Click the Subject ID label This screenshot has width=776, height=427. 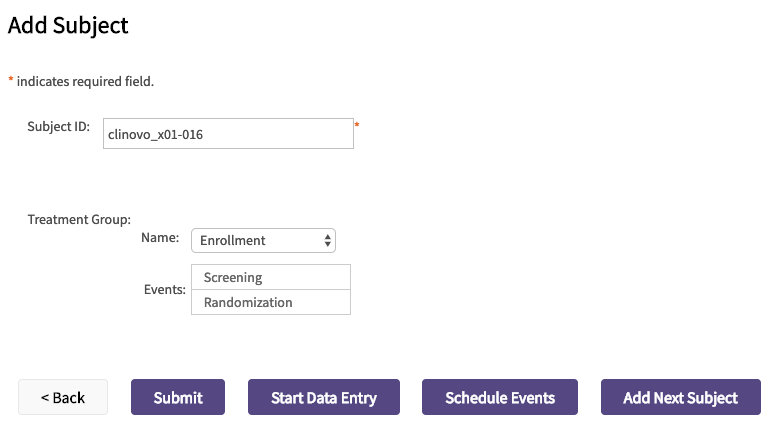click(59, 127)
